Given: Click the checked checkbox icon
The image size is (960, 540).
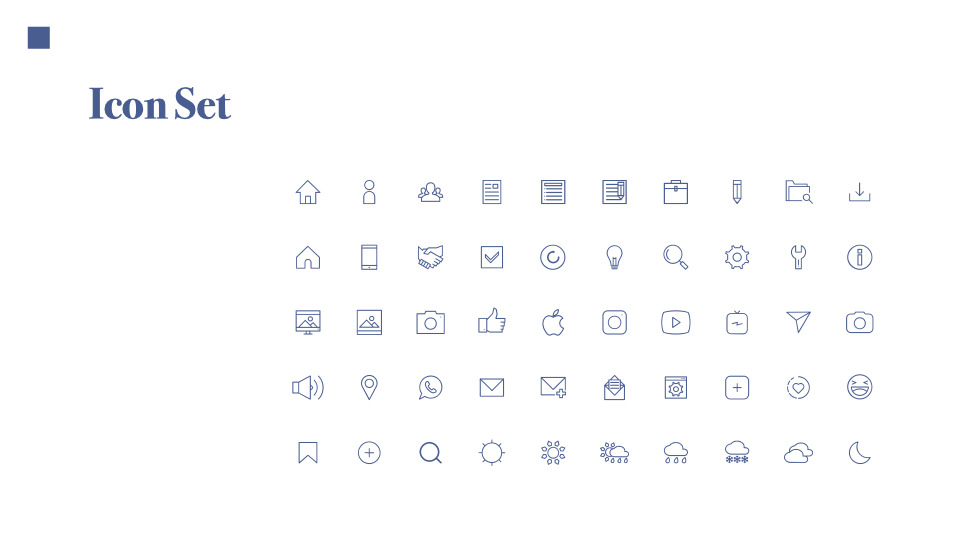Looking at the screenshot, I should pyautogui.click(x=492, y=257).
